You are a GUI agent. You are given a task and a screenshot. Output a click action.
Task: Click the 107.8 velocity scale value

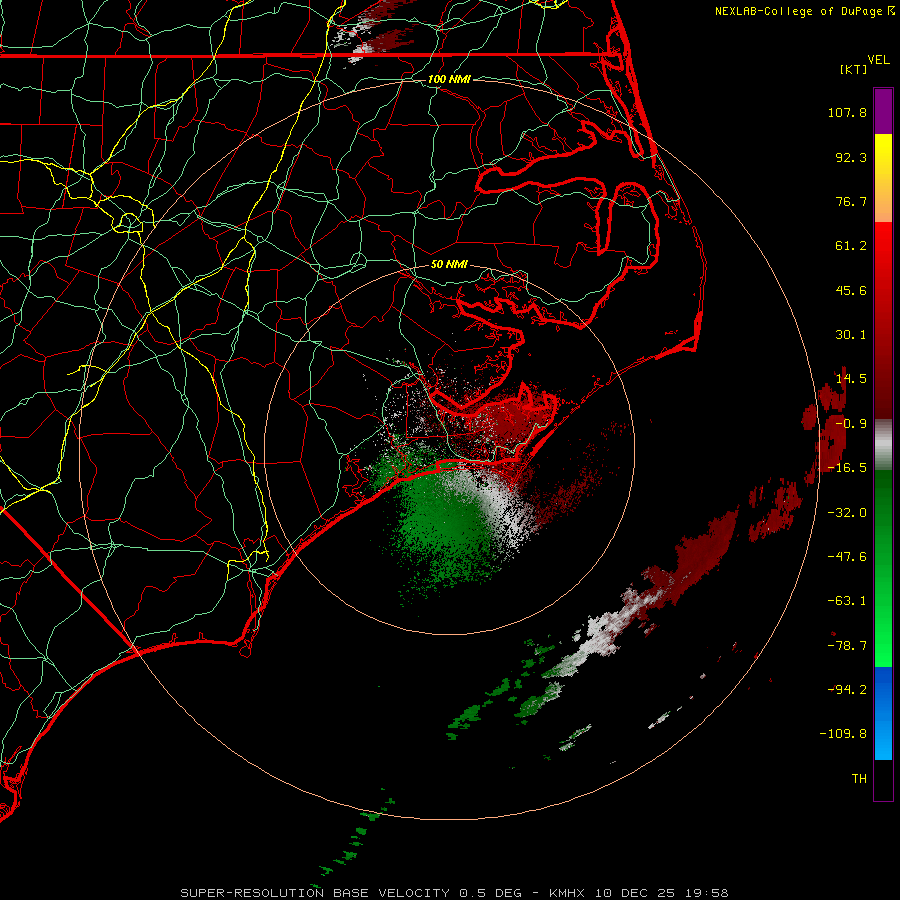coord(847,112)
